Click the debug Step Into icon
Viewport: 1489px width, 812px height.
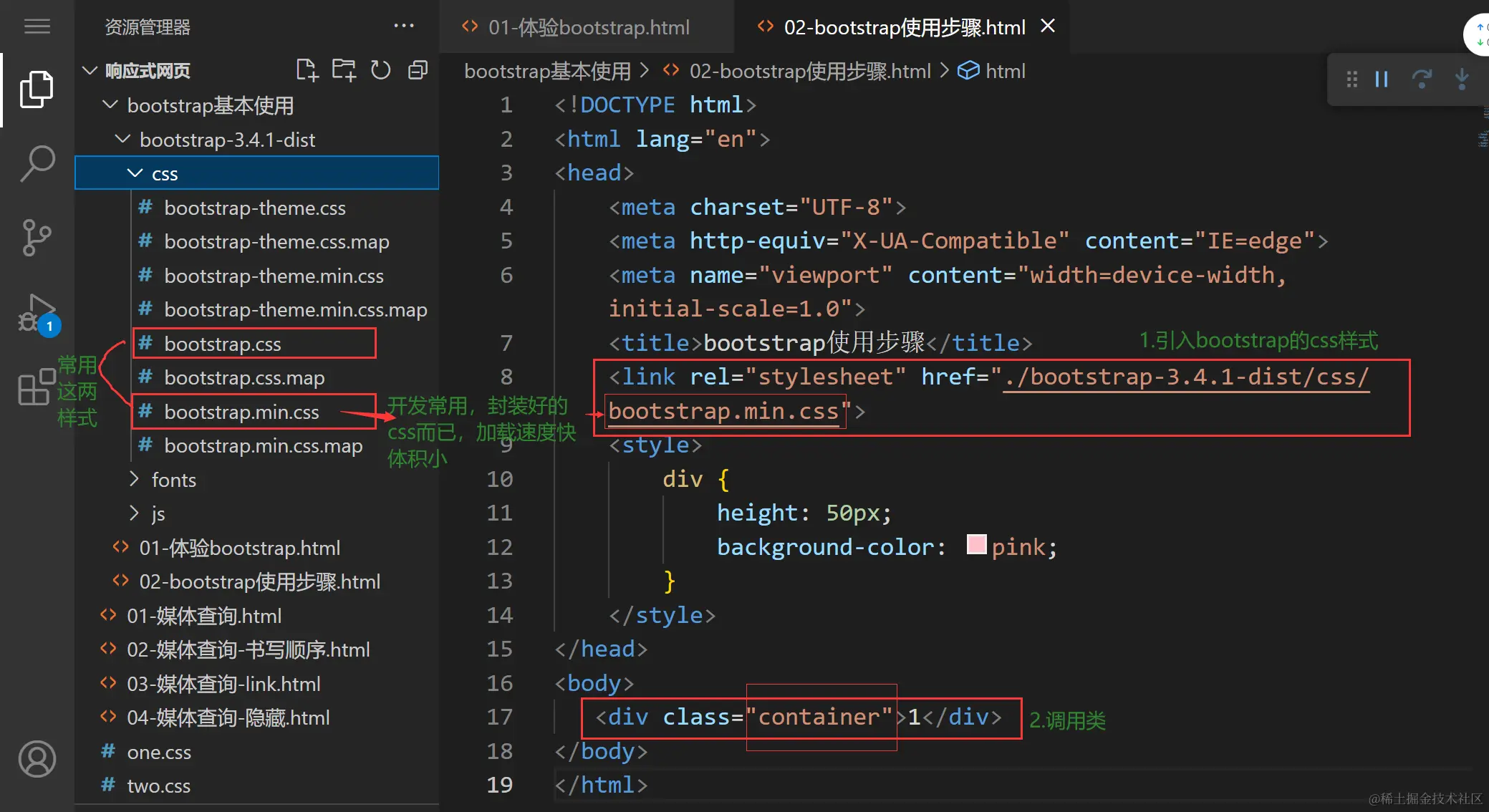click(1462, 79)
